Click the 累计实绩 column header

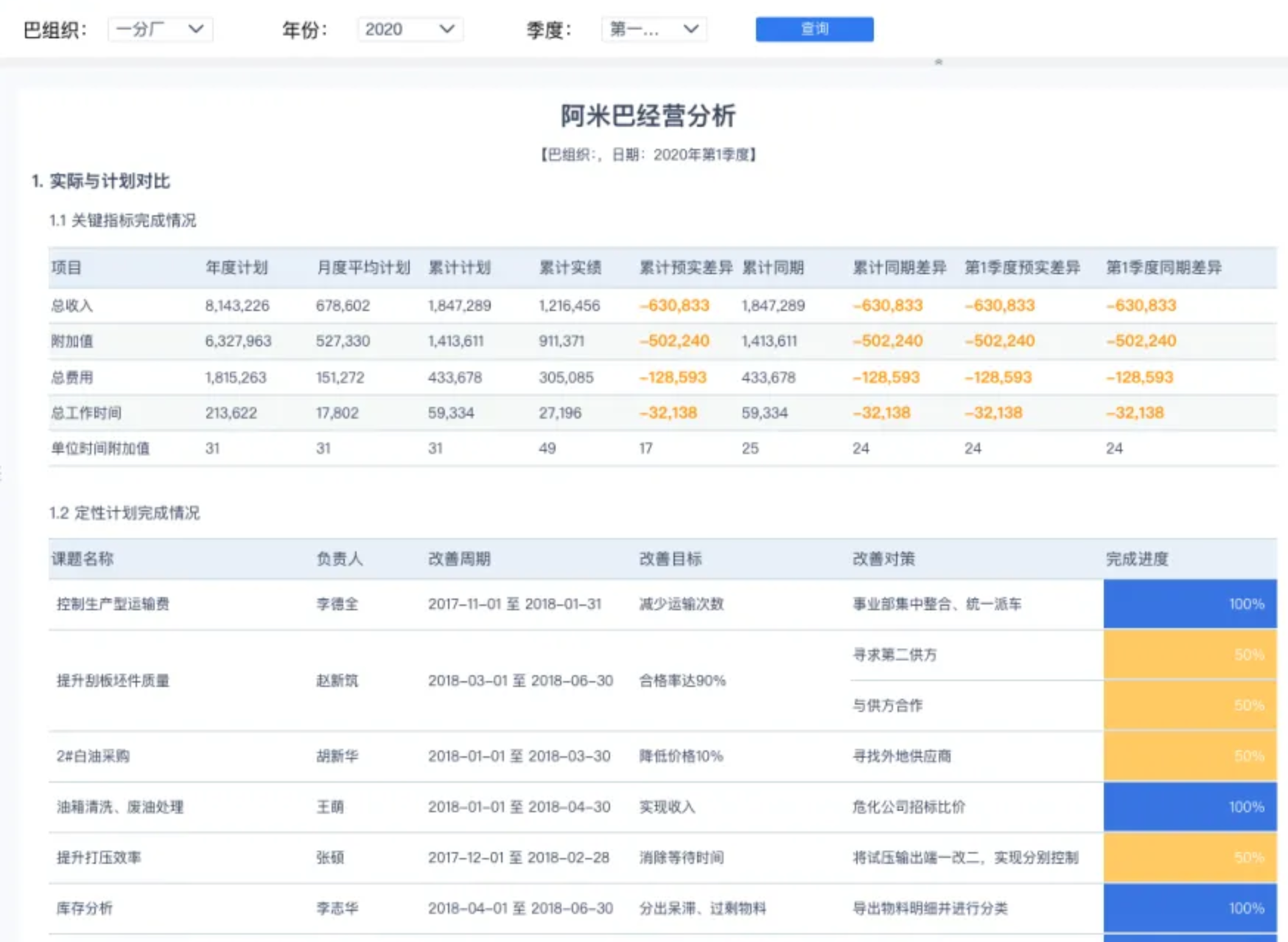point(569,268)
